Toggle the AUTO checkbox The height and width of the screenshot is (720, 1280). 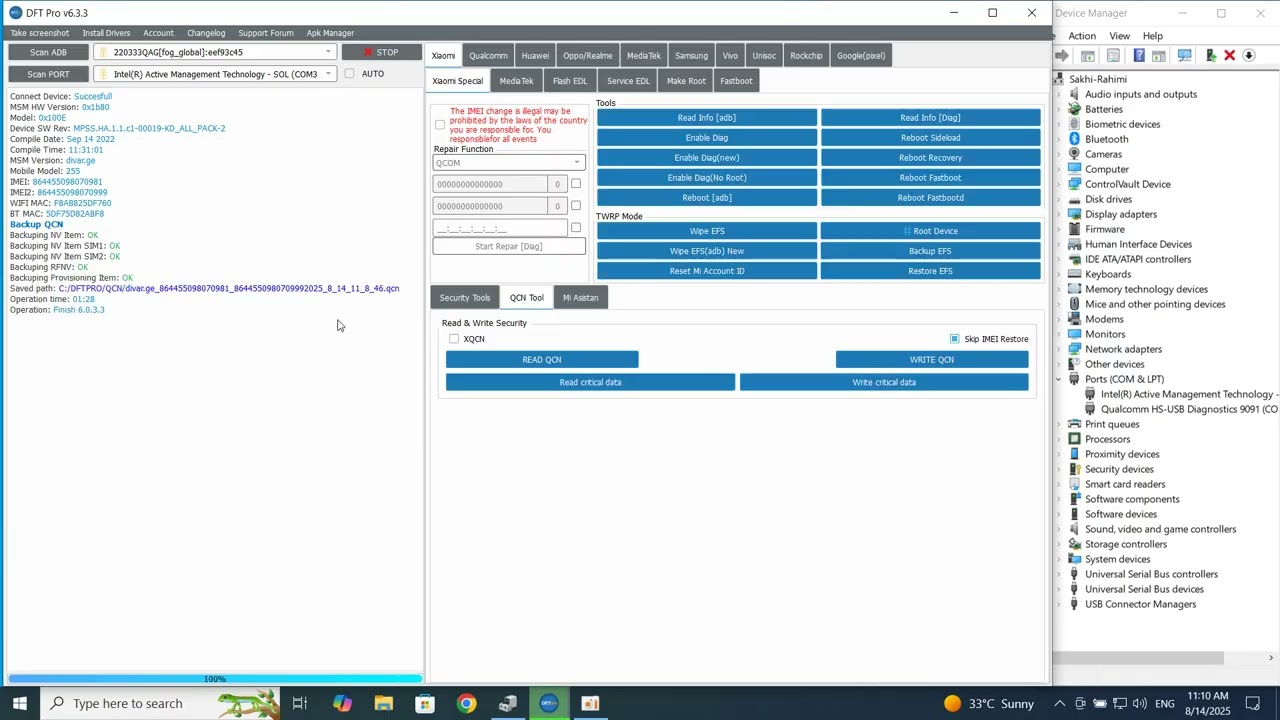point(349,74)
